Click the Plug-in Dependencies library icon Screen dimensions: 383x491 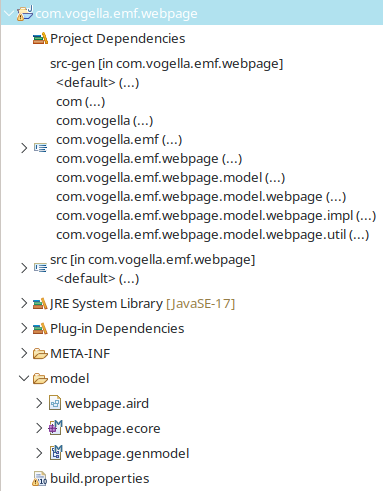click(x=40, y=329)
